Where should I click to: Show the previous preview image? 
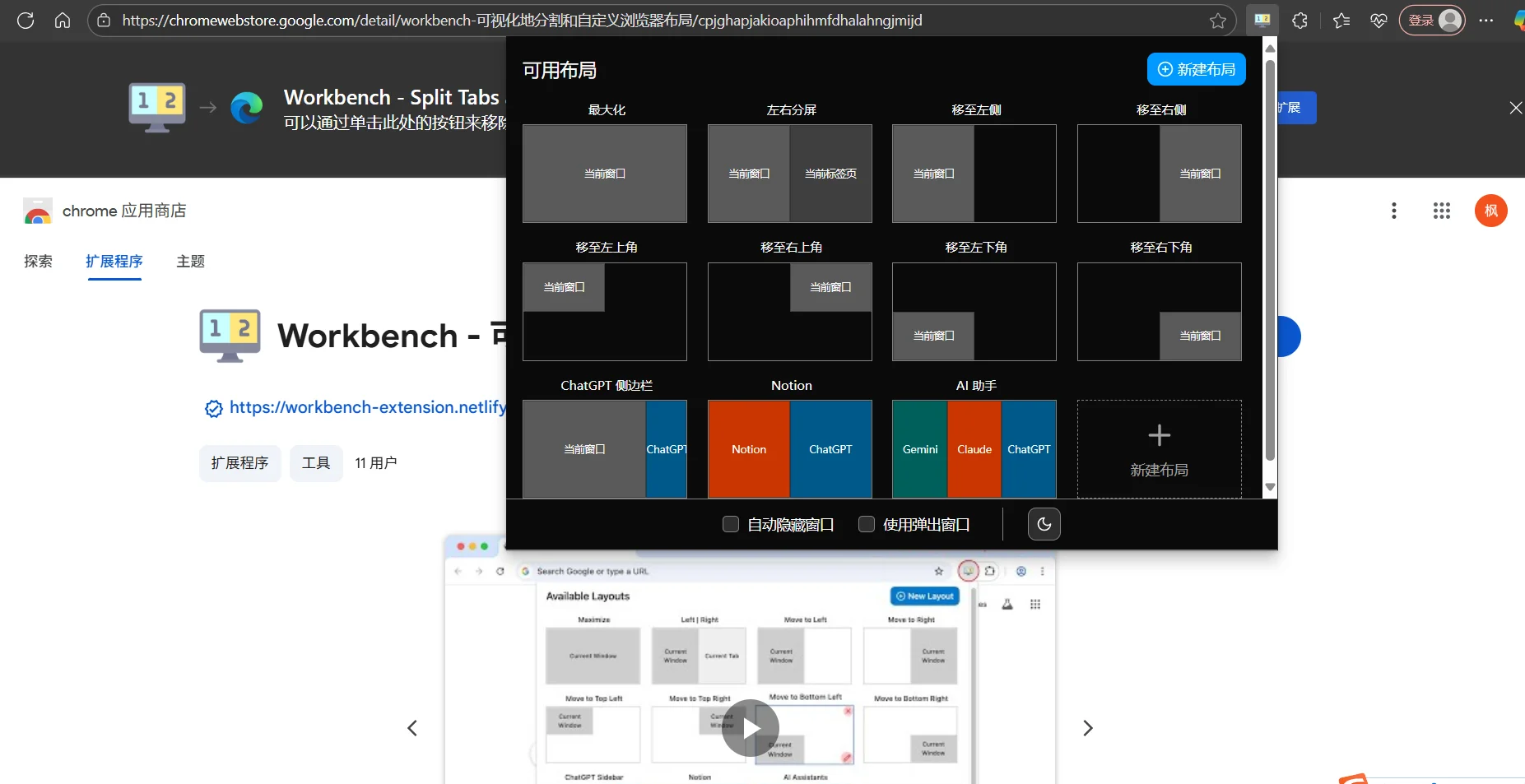412,728
